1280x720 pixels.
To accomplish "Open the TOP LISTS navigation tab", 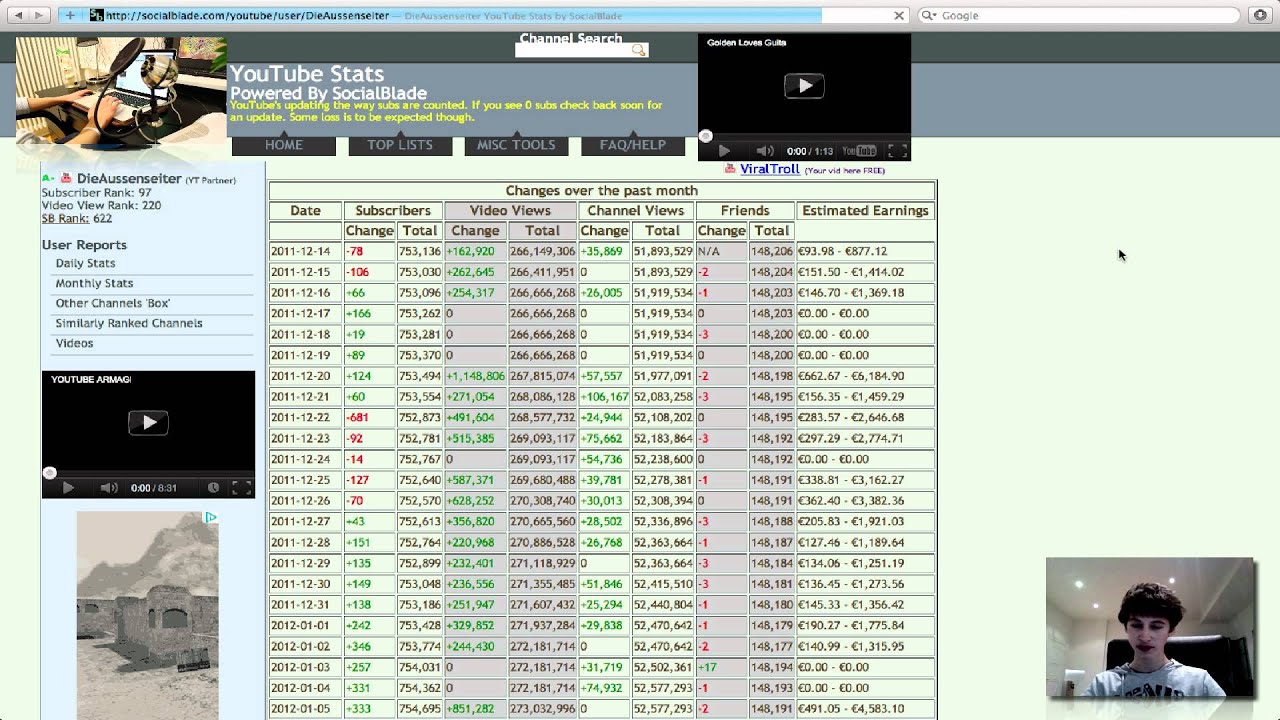I will pos(400,145).
